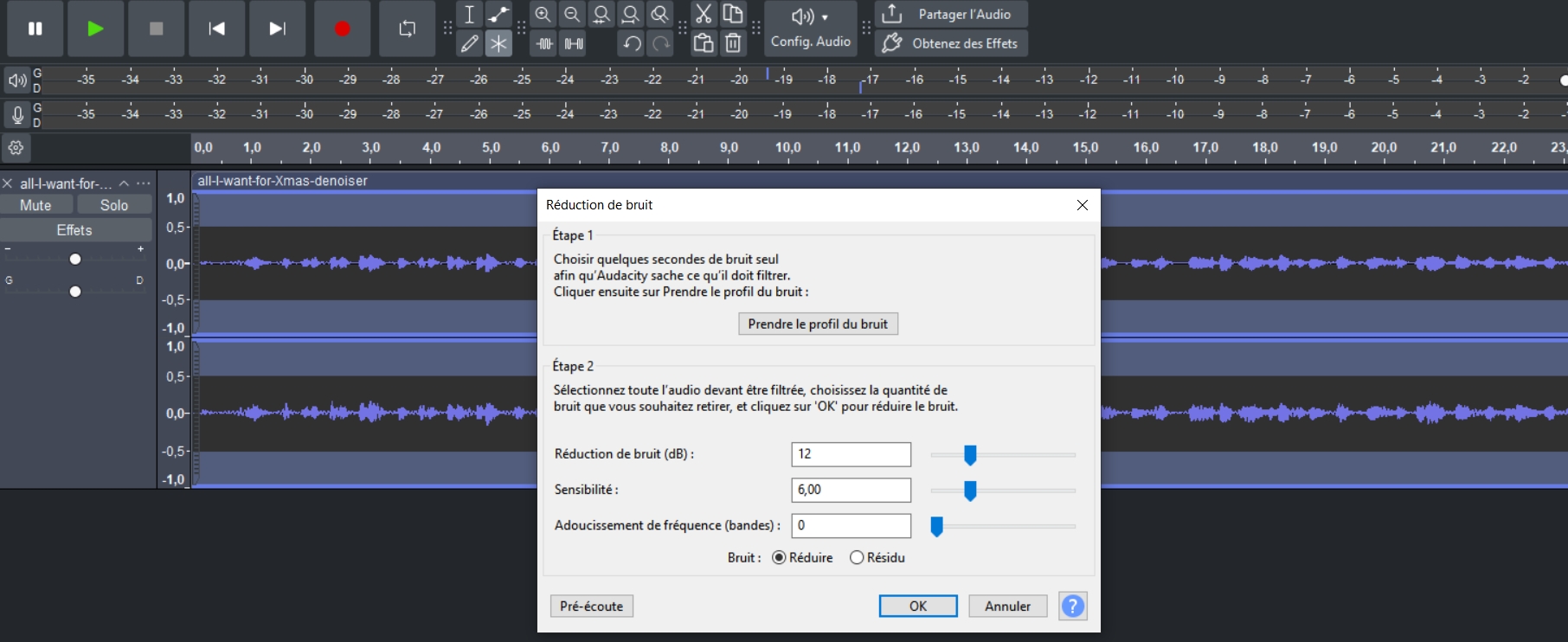
Task: Collapse the track with the chevron arrow
Action: pos(124,183)
